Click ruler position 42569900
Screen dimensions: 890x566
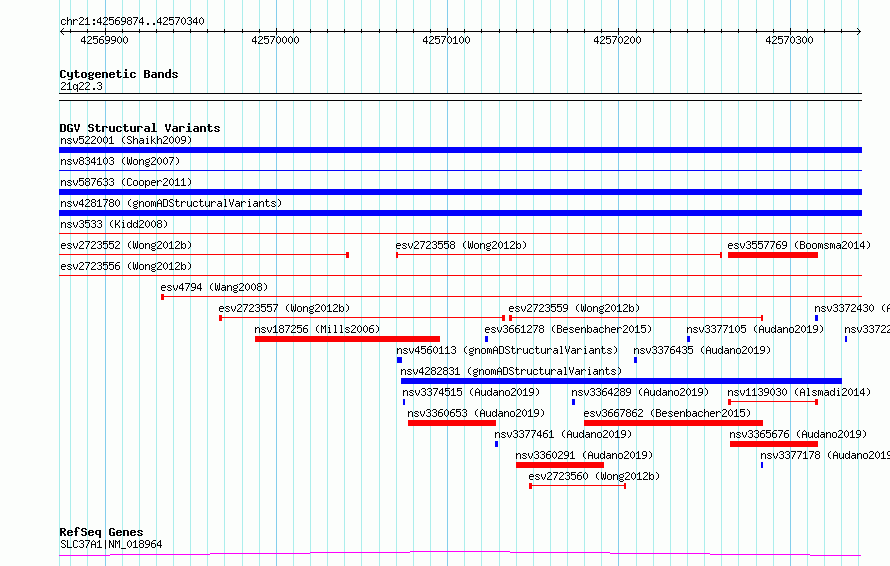104,40
